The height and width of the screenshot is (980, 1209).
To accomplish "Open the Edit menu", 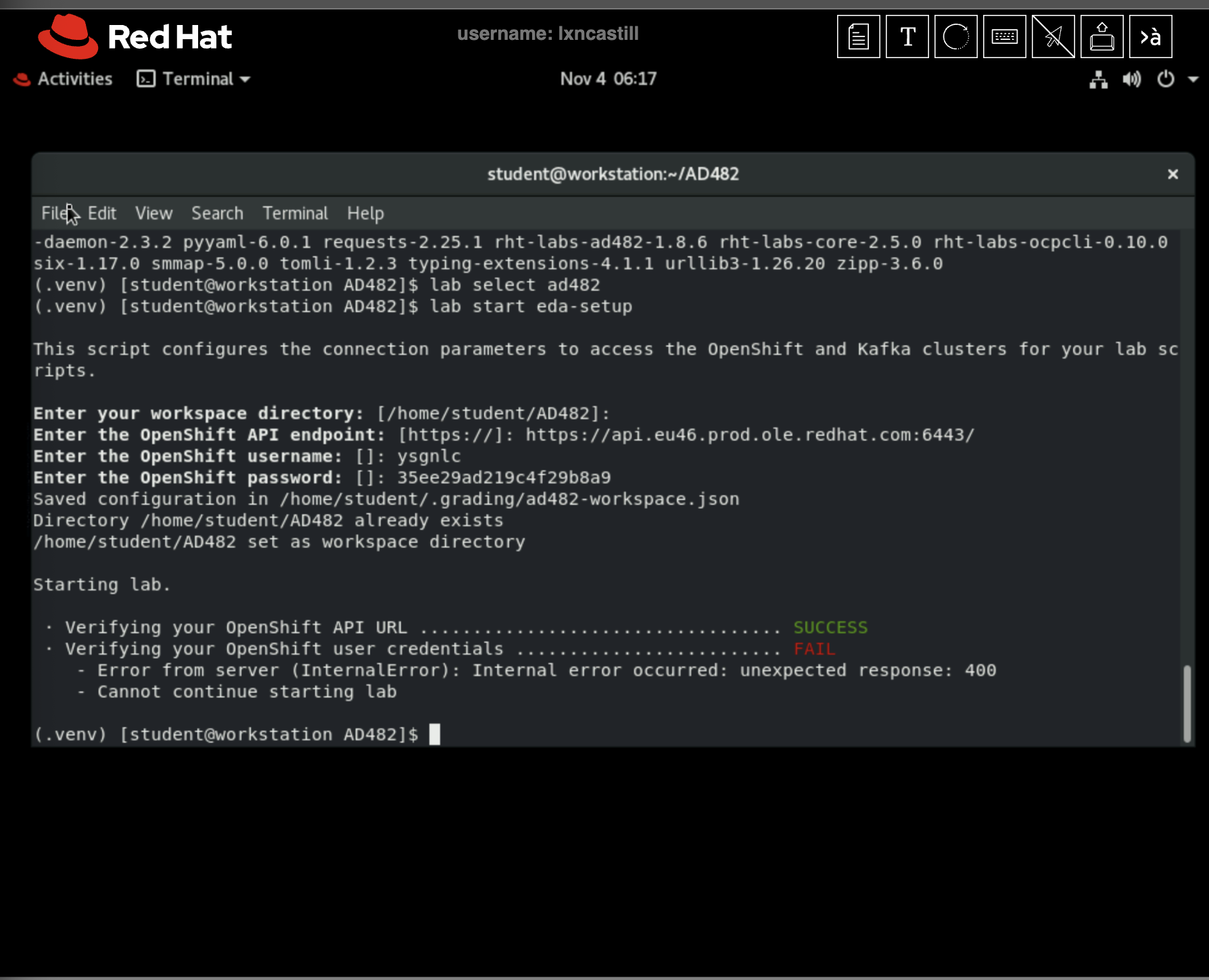I will tap(102, 214).
